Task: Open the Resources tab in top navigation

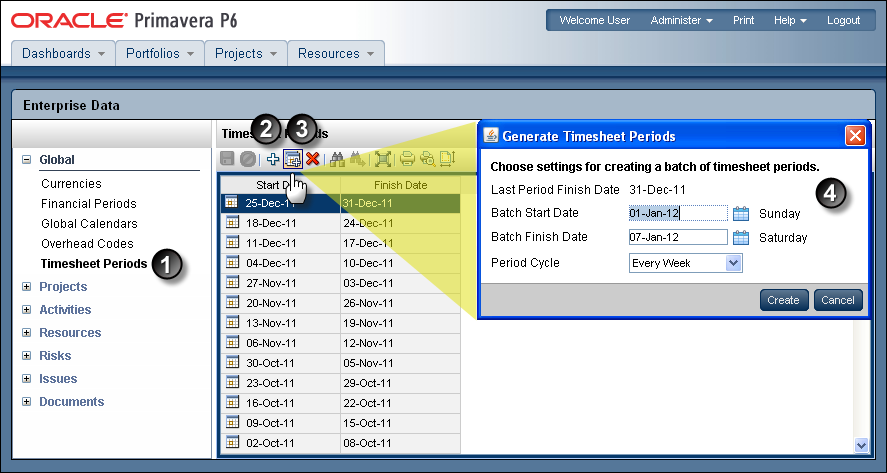Action: click(336, 53)
